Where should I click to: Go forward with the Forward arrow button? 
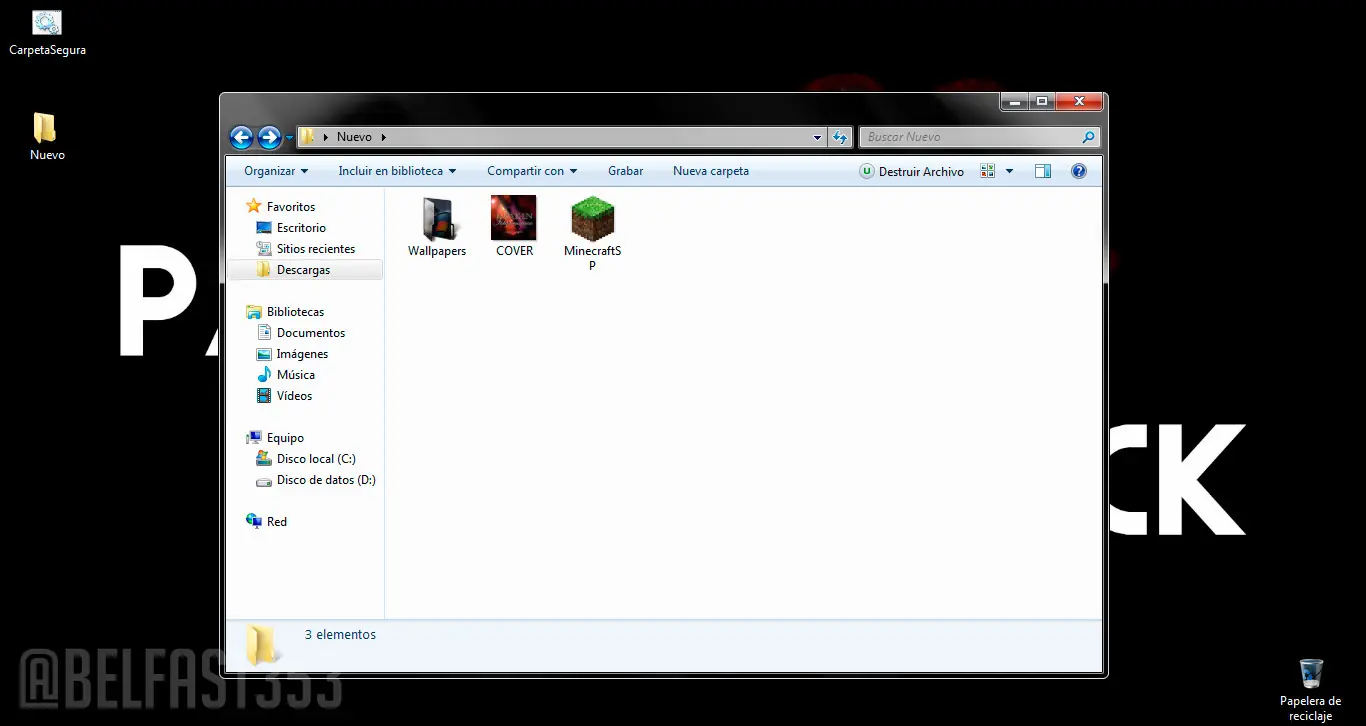269,137
